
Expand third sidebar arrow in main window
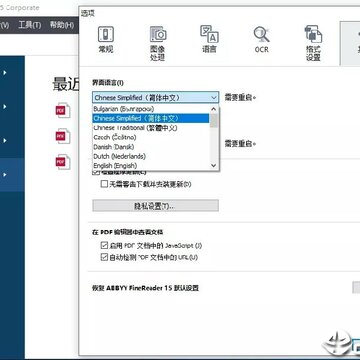[x=5, y=141]
